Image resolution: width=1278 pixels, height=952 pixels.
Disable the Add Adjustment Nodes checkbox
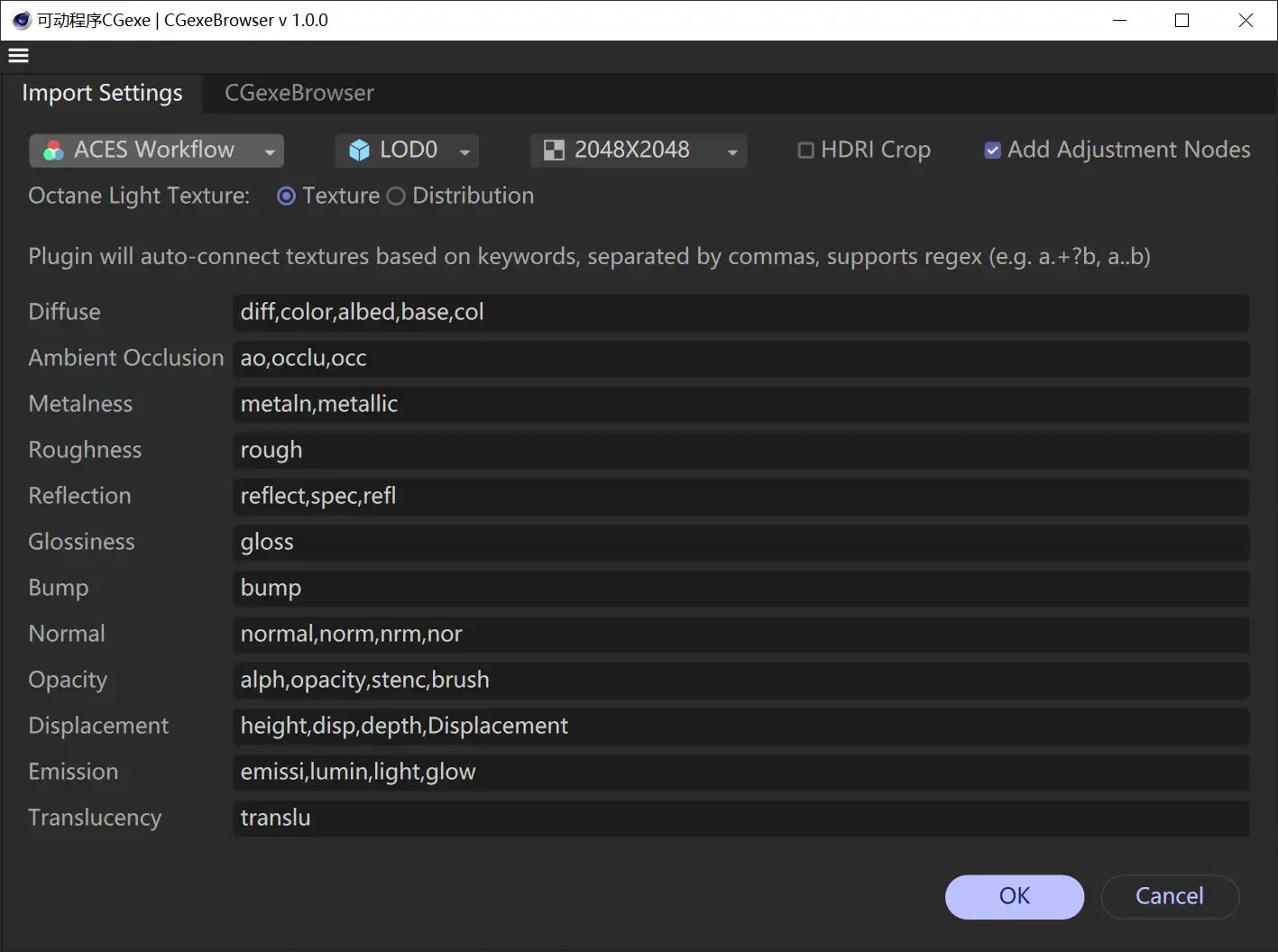992,151
